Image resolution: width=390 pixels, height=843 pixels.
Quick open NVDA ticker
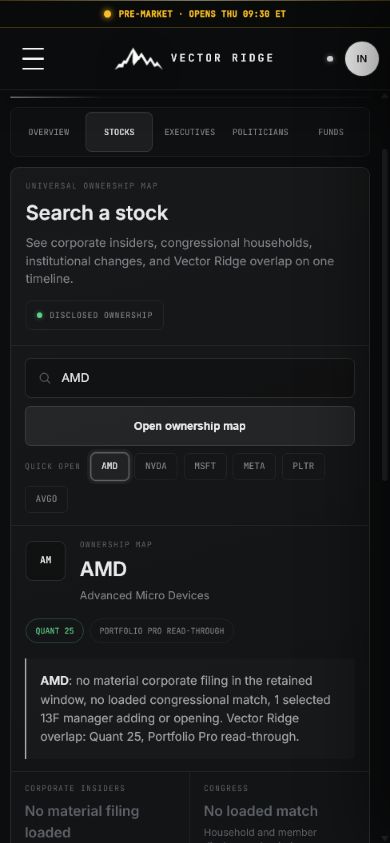[x=156, y=466]
